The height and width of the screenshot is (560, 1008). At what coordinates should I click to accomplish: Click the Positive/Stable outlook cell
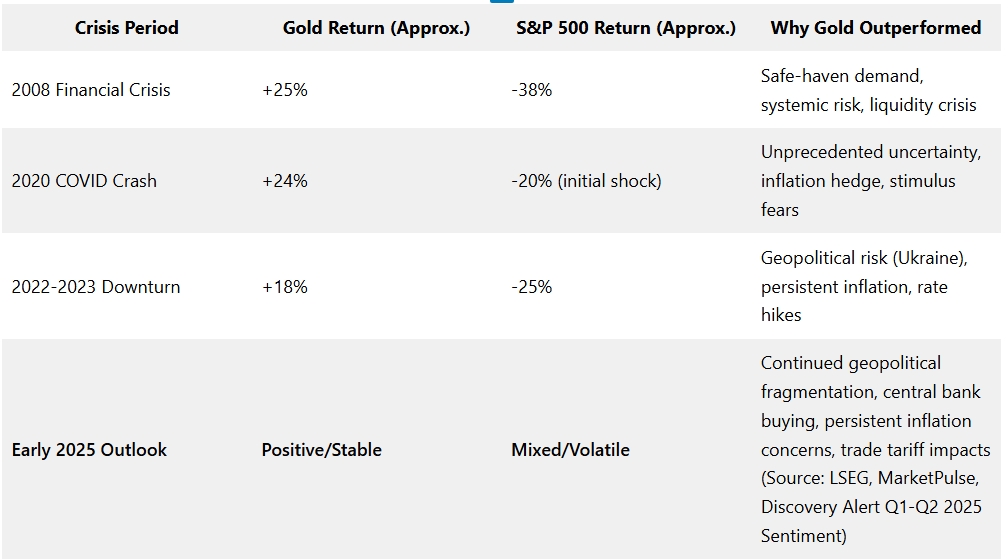(x=322, y=450)
